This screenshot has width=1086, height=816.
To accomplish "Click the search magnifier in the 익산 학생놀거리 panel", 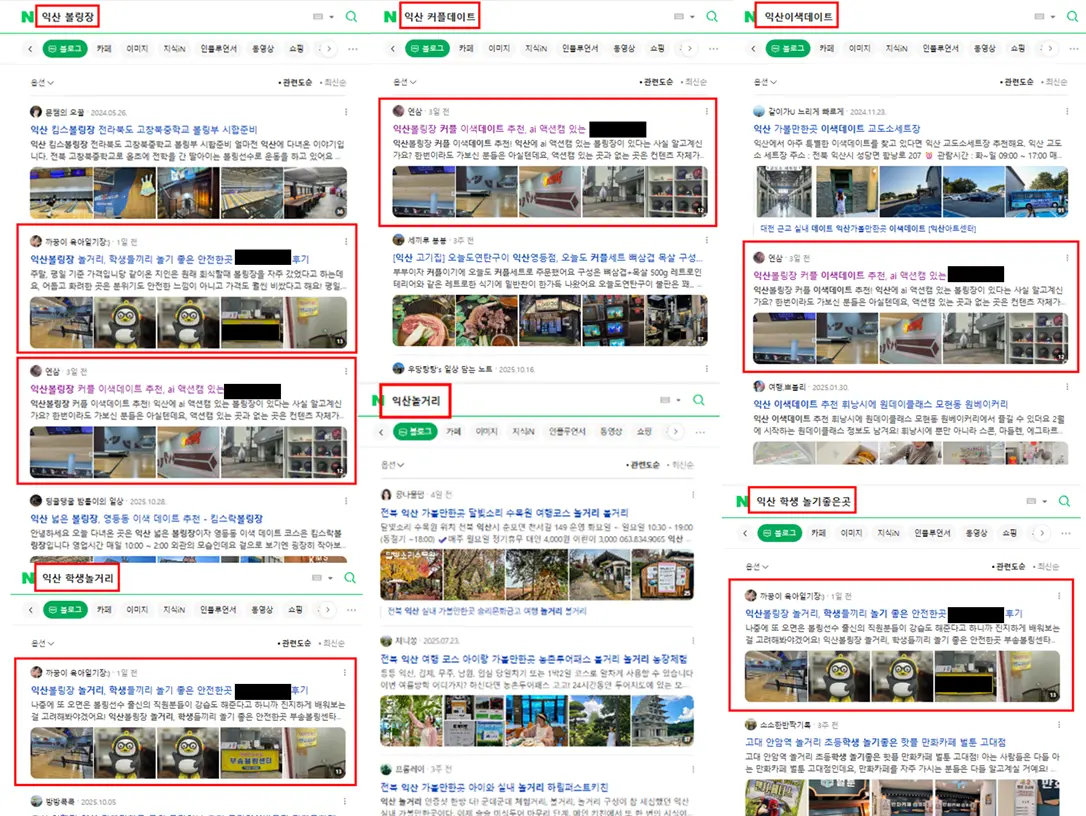I will 350,578.
